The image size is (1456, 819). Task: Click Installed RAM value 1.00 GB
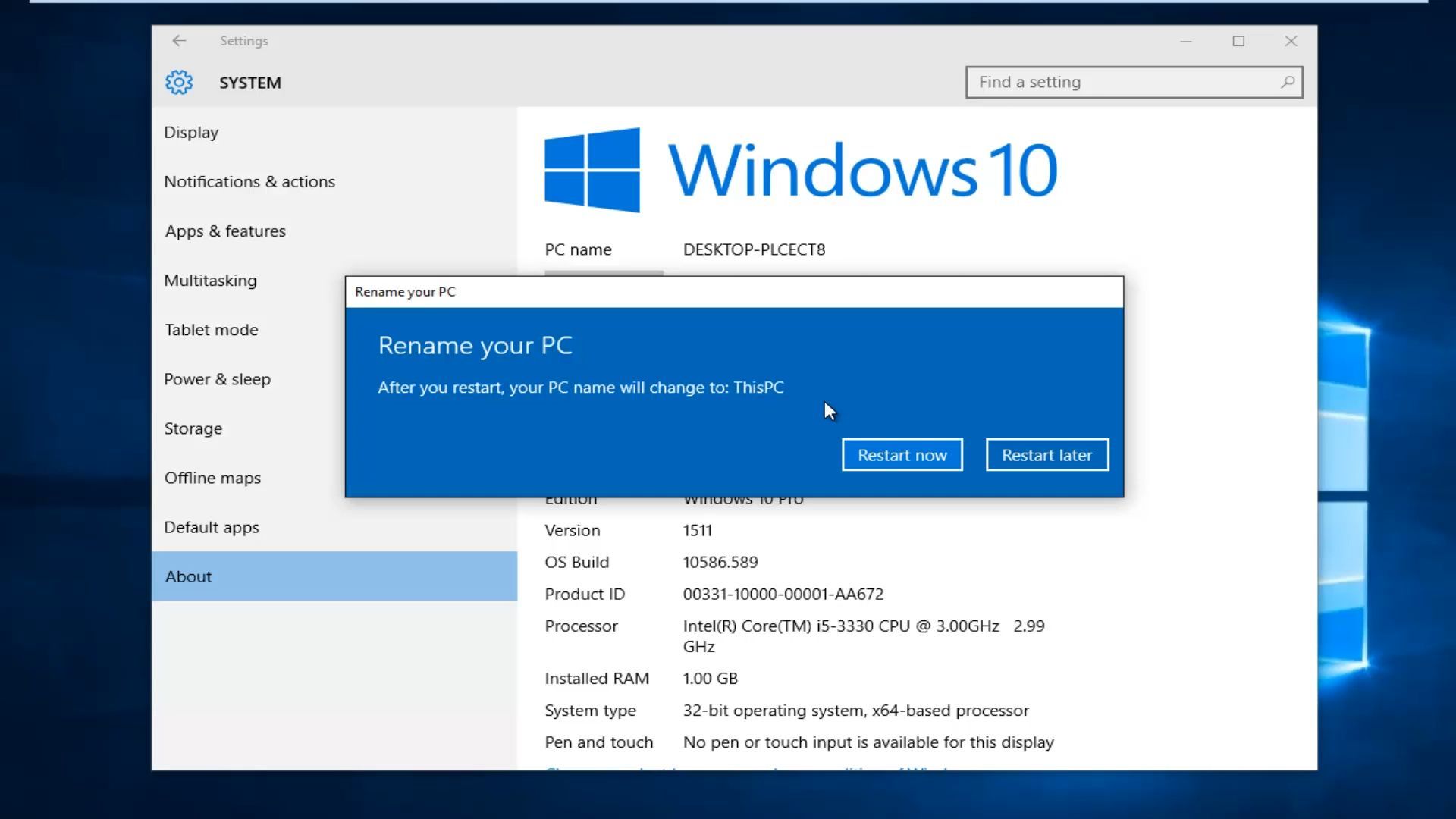pos(711,678)
